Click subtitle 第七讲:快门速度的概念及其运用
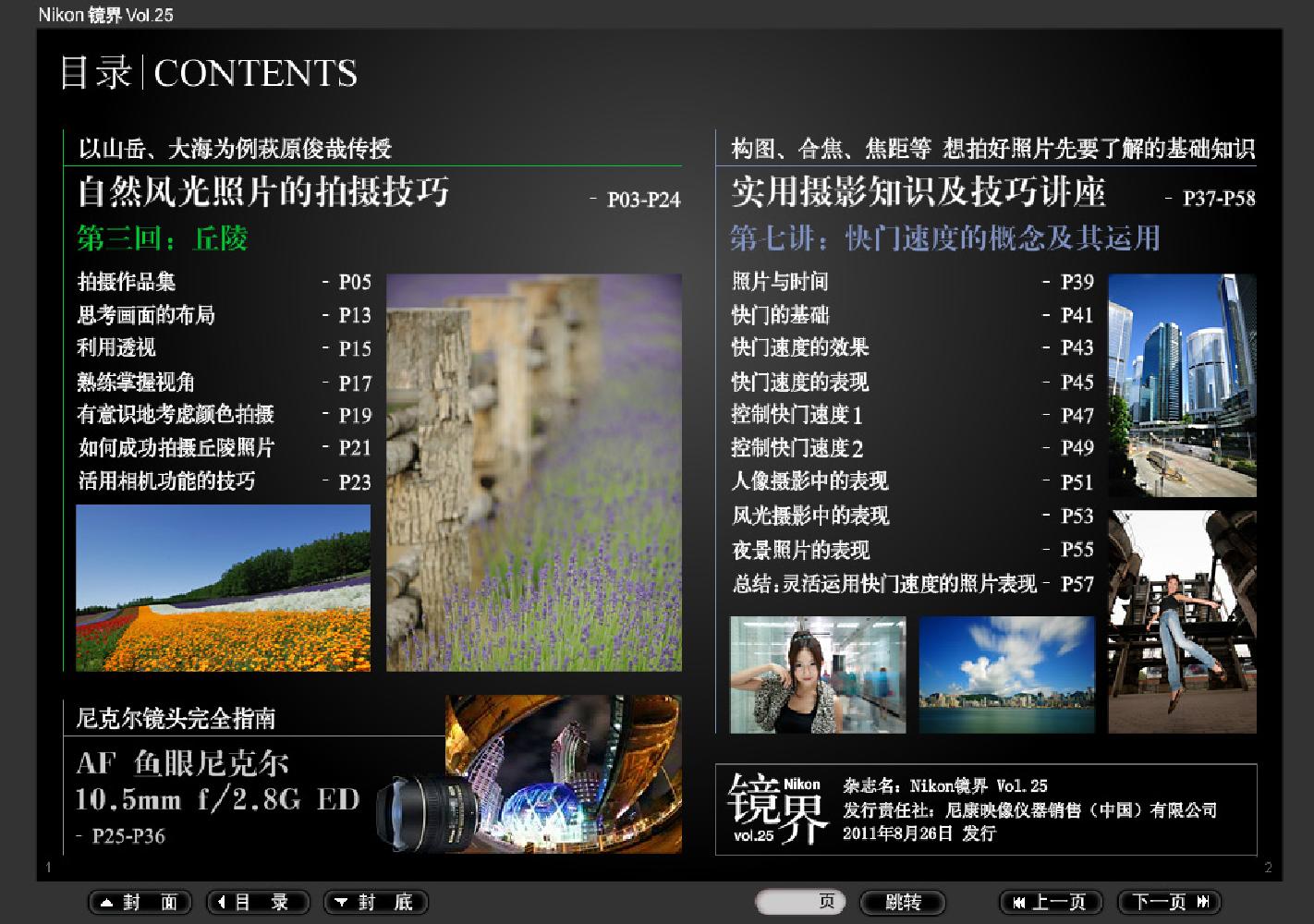The image size is (1314, 924). tap(945, 238)
